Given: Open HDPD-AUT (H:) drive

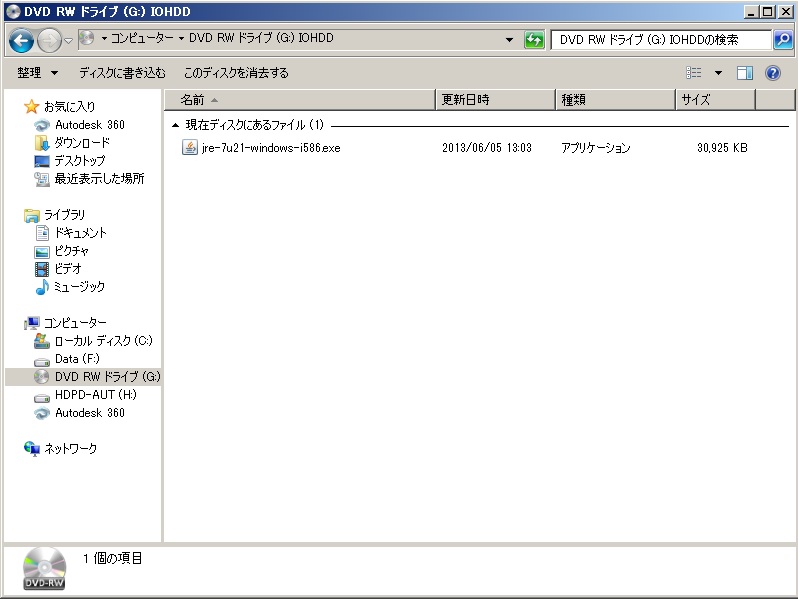Looking at the screenshot, I should 96,394.
